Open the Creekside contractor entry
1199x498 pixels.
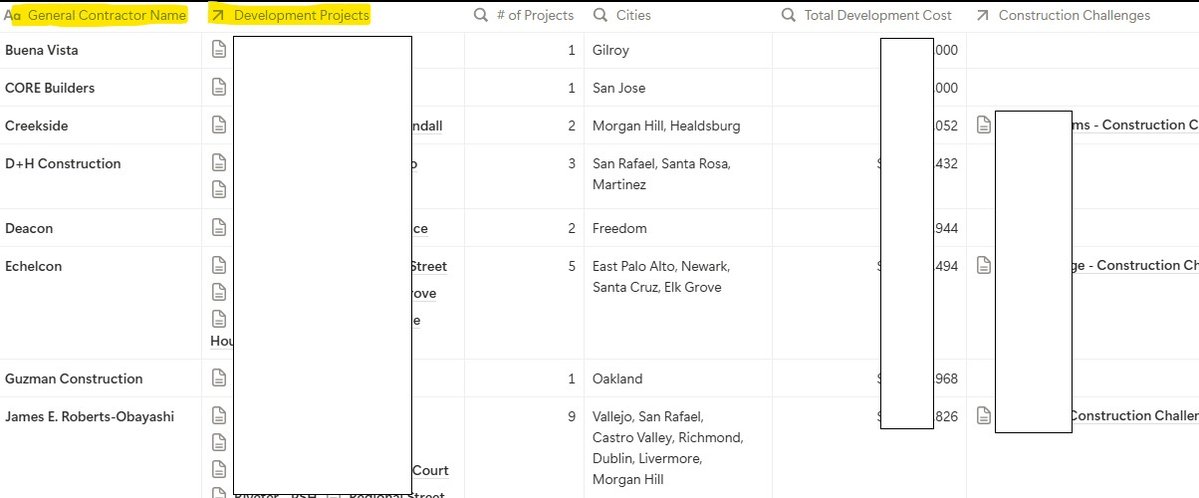point(37,125)
